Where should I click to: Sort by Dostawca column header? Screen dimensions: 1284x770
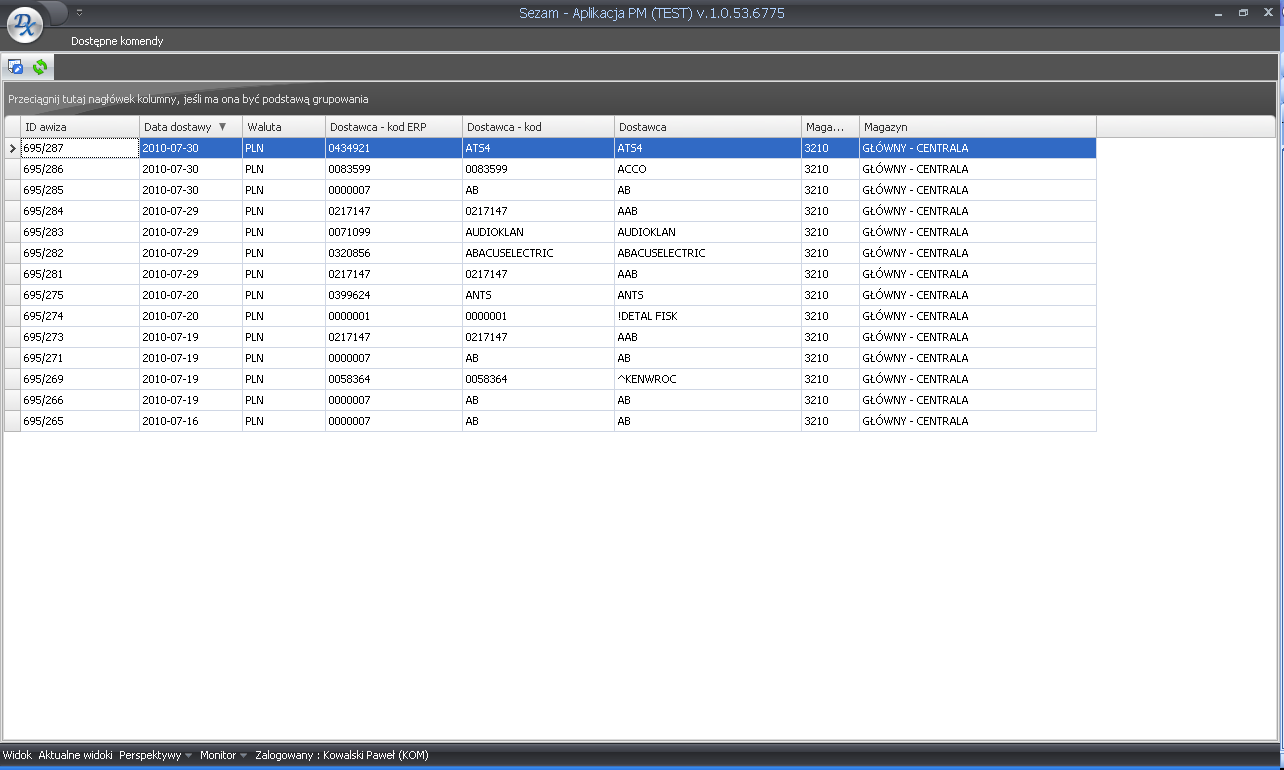click(x=708, y=127)
